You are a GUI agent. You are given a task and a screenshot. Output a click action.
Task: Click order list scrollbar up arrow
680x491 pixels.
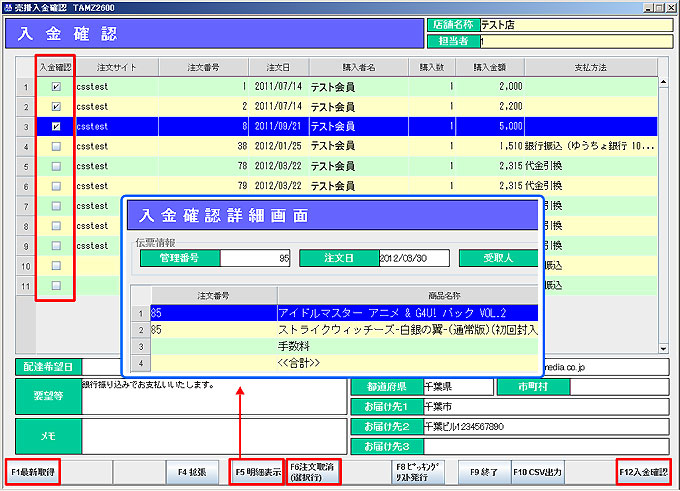tap(663, 82)
